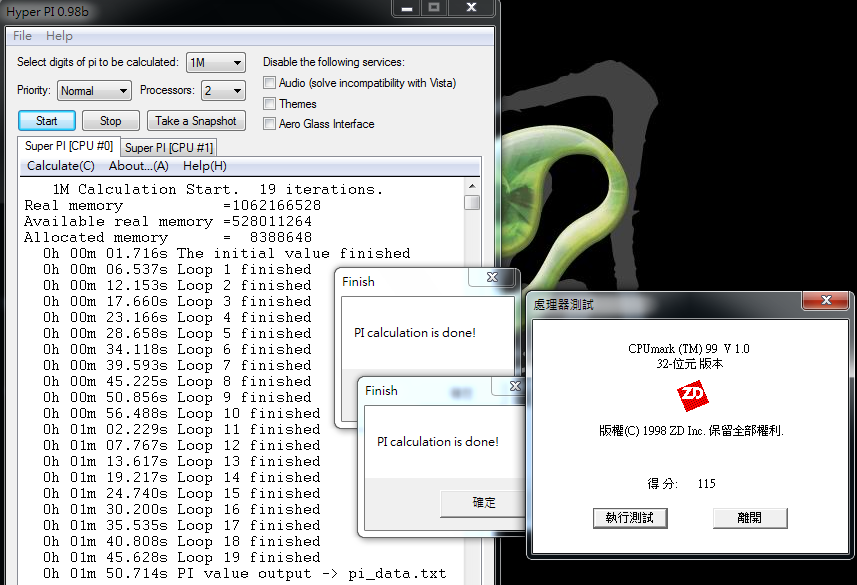Screen dimensions: 857x585
Task: Click 執行測試 to run the test
Action: click(630, 518)
